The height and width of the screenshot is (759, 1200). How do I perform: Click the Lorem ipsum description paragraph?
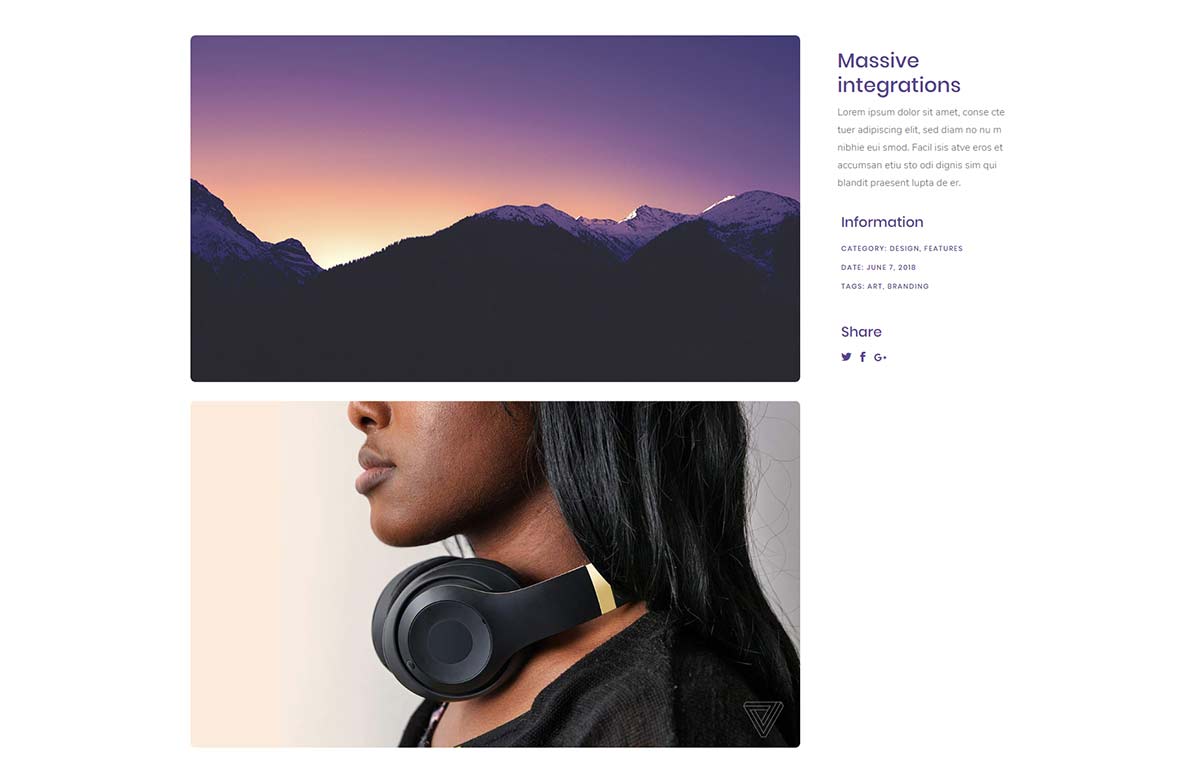(921, 147)
